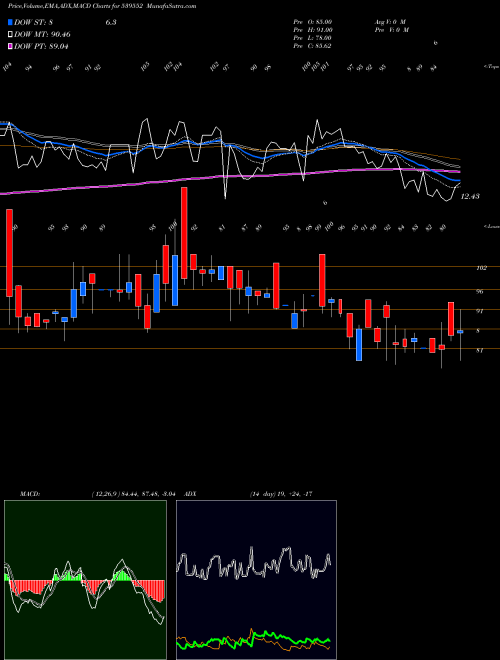
Task: Click the 102 price level label
Action: [481, 268]
